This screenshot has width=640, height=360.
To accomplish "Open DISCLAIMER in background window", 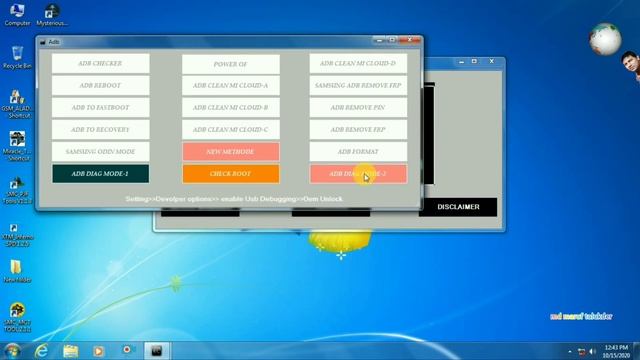I will pos(458,207).
